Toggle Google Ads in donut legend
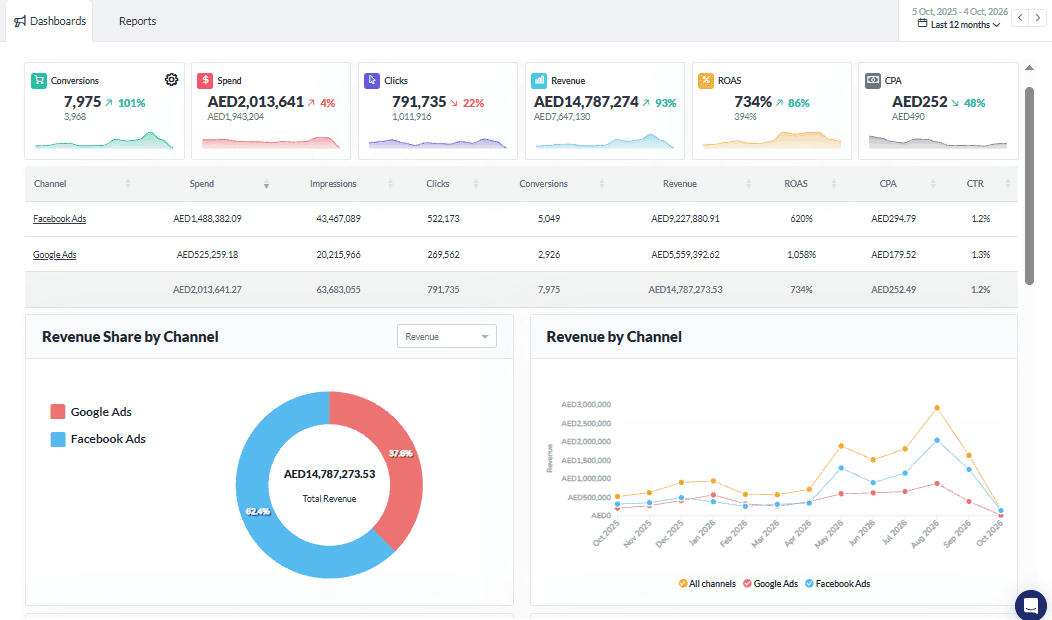The image size is (1052, 620). 91,412
